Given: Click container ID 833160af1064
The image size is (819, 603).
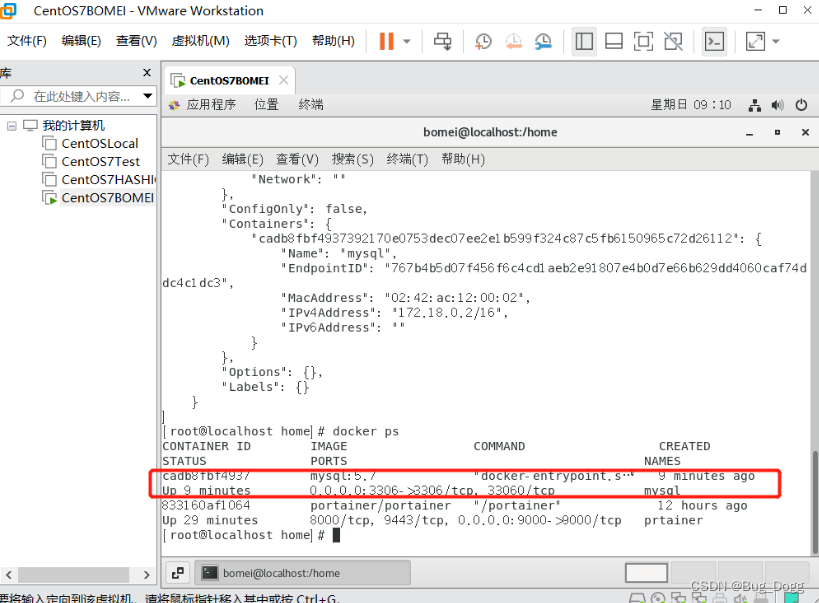Looking at the screenshot, I should click(206, 506).
